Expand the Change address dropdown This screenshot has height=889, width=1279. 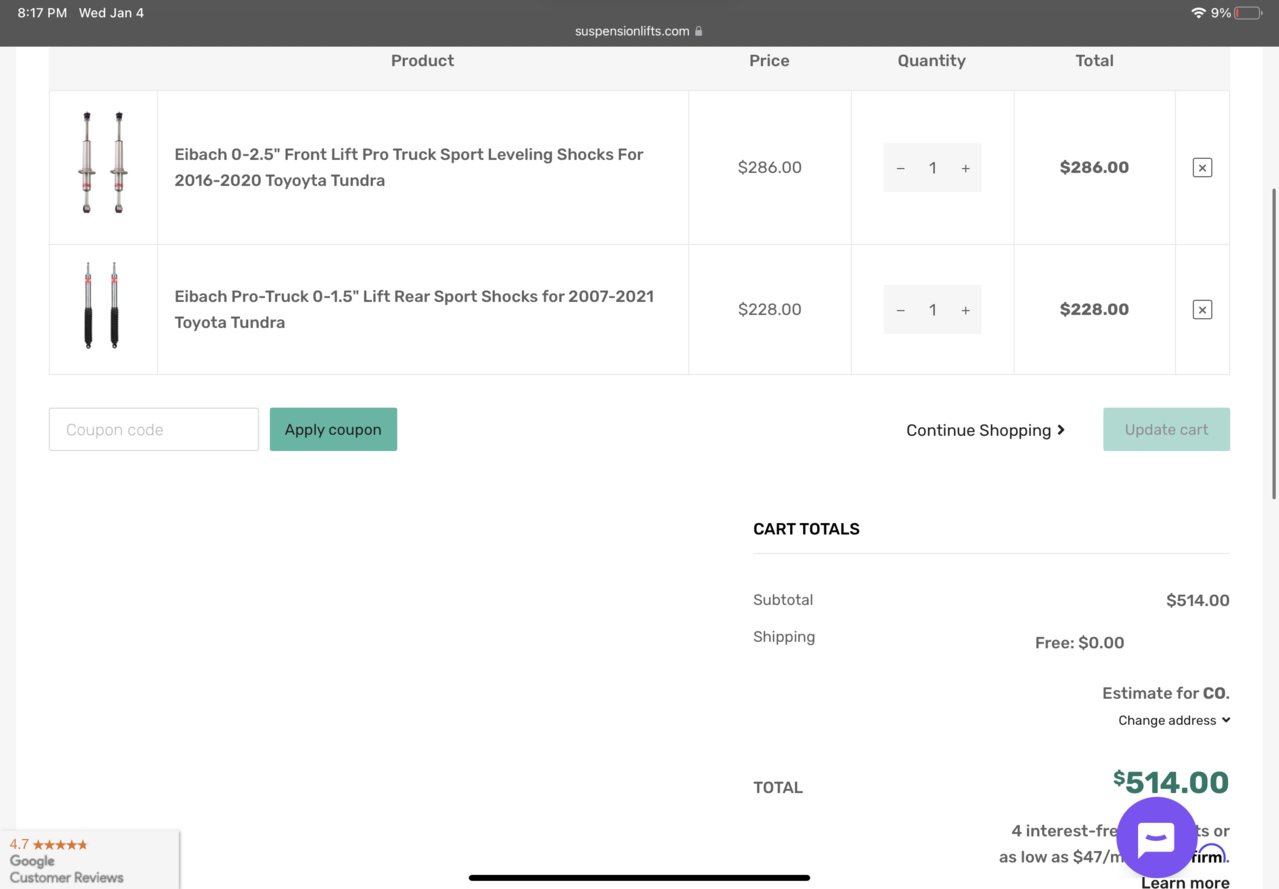(1174, 720)
